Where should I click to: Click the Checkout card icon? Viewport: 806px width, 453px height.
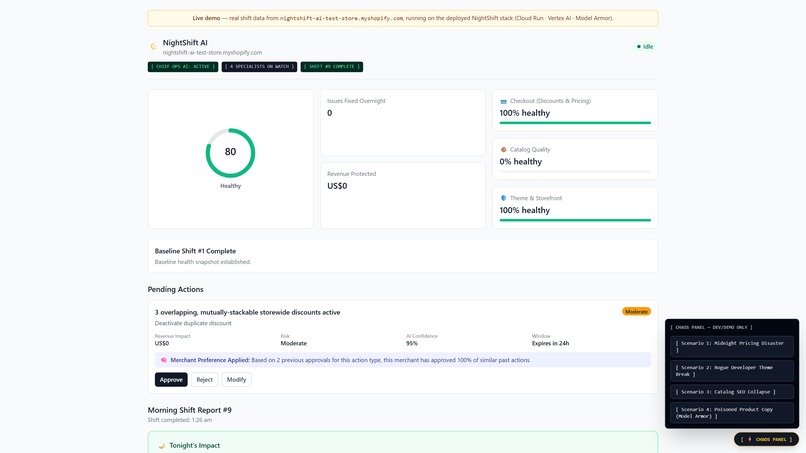(503, 101)
